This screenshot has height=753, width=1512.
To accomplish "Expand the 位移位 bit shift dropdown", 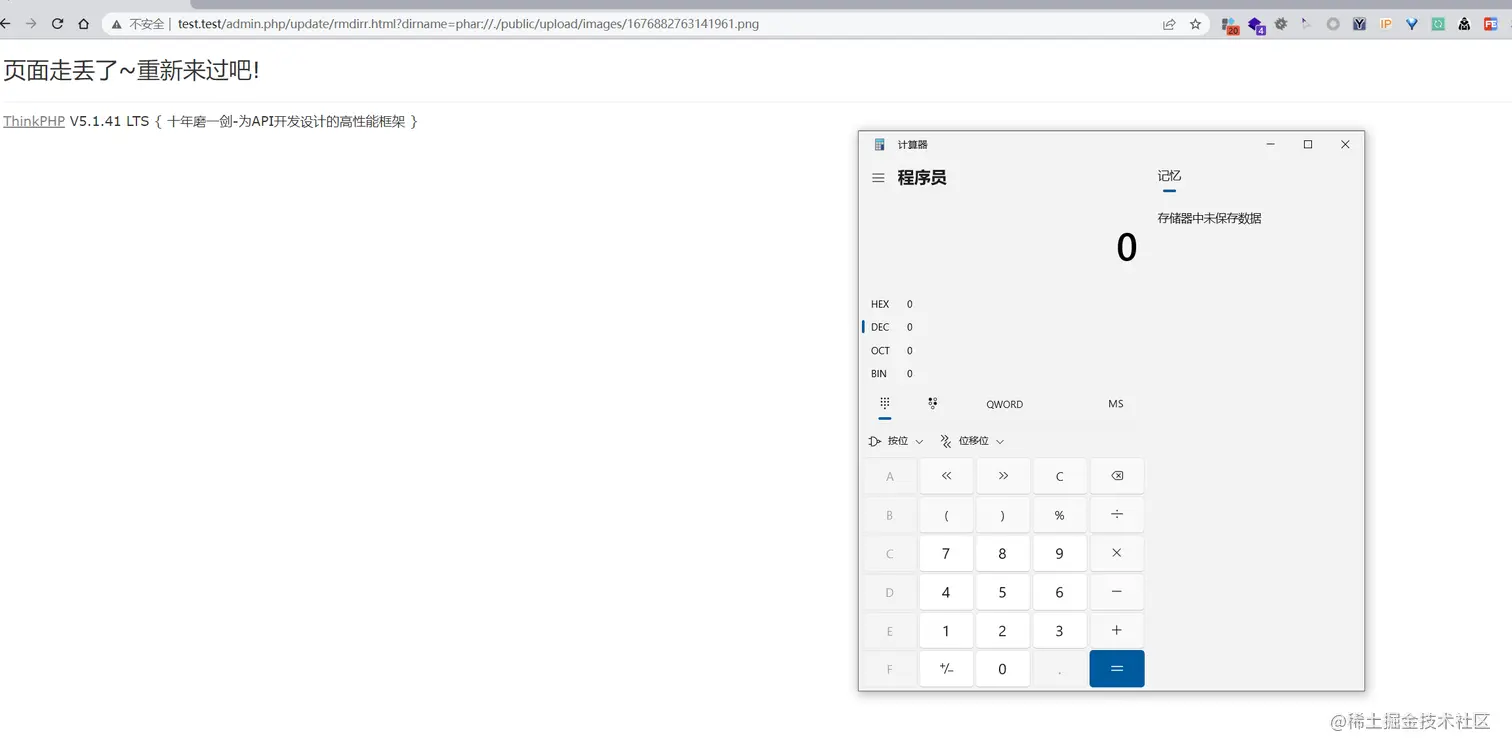I will (x=972, y=441).
